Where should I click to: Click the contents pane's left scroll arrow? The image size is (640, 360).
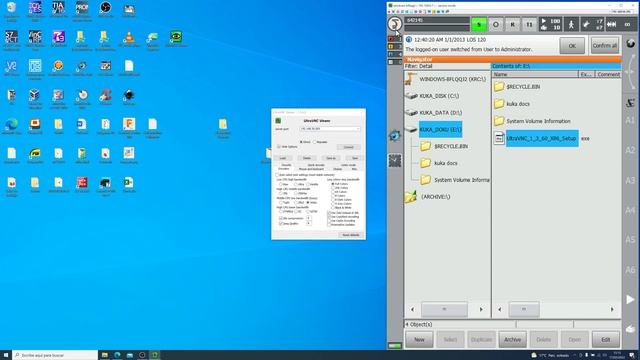pos(500,309)
